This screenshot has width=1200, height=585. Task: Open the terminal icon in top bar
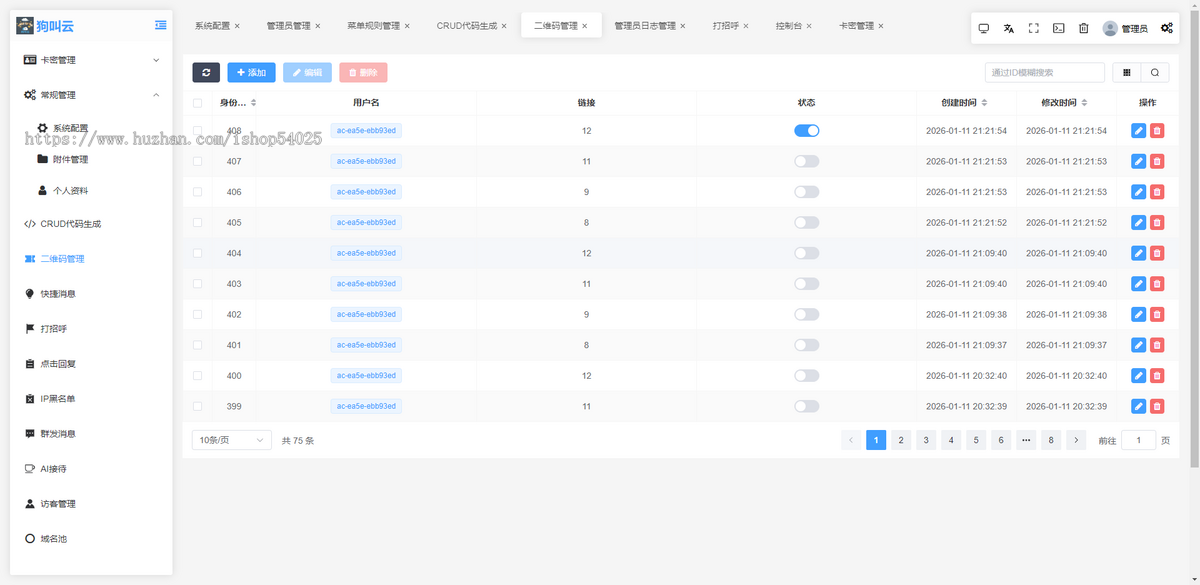pos(1059,29)
